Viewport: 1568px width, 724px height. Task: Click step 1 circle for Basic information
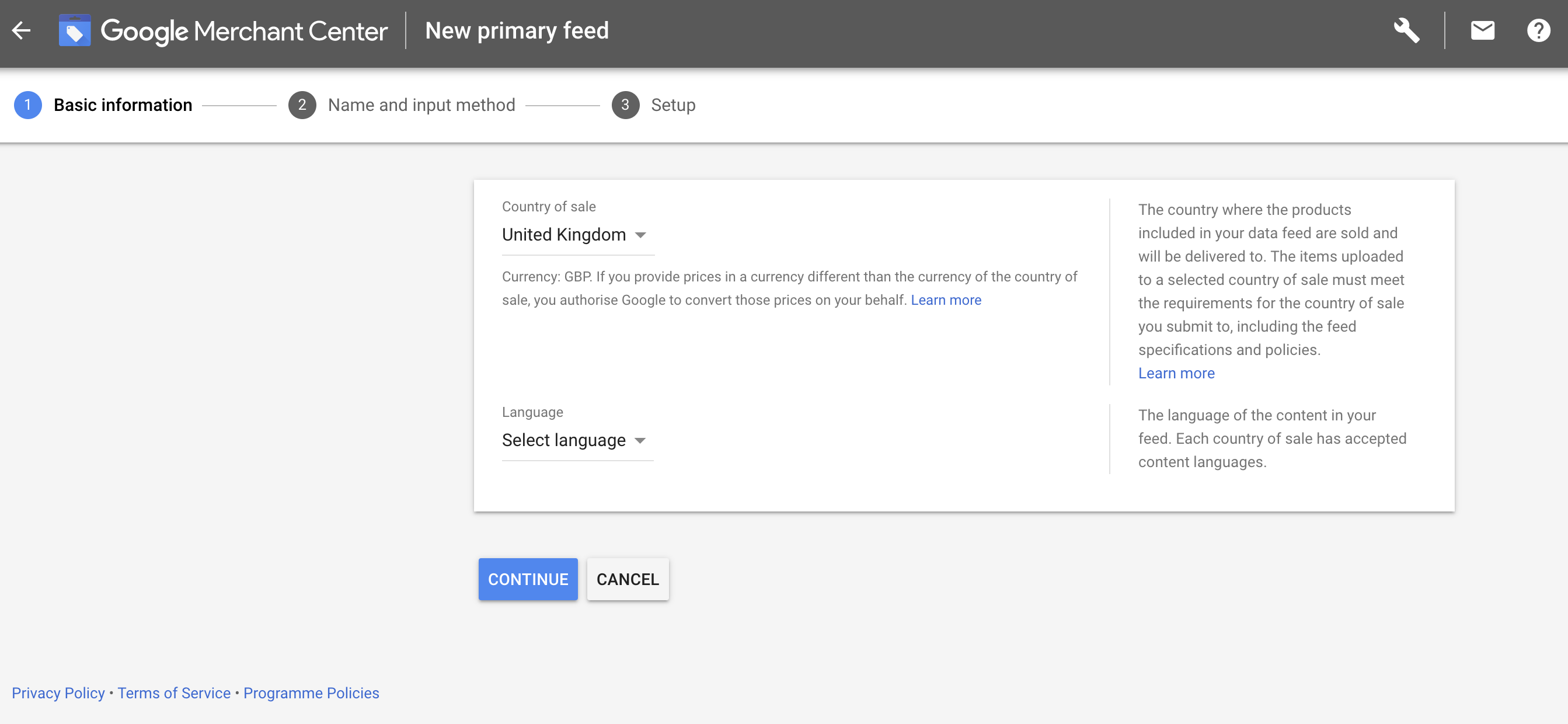click(27, 105)
